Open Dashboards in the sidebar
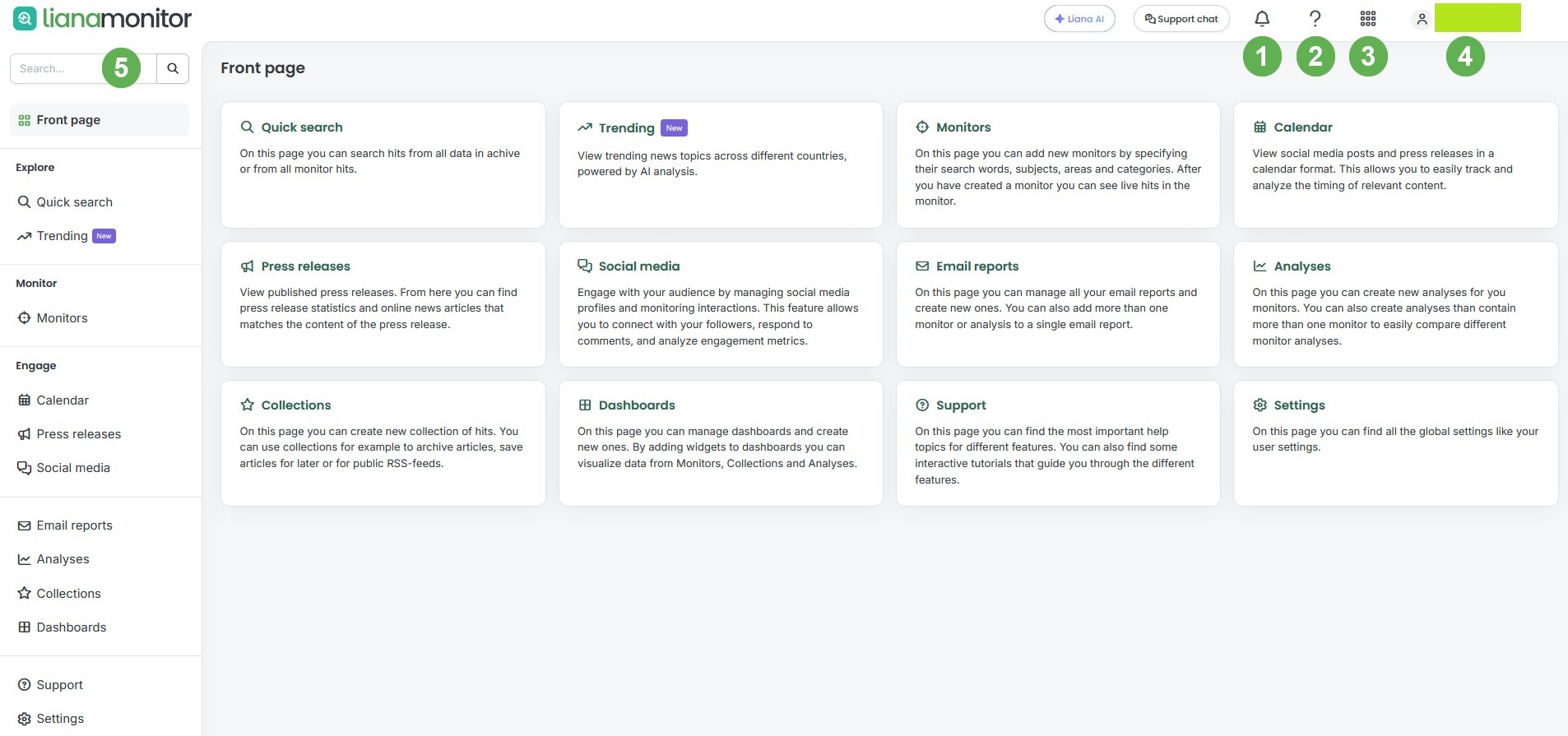The height and width of the screenshot is (736, 1568). click(63, 627)
